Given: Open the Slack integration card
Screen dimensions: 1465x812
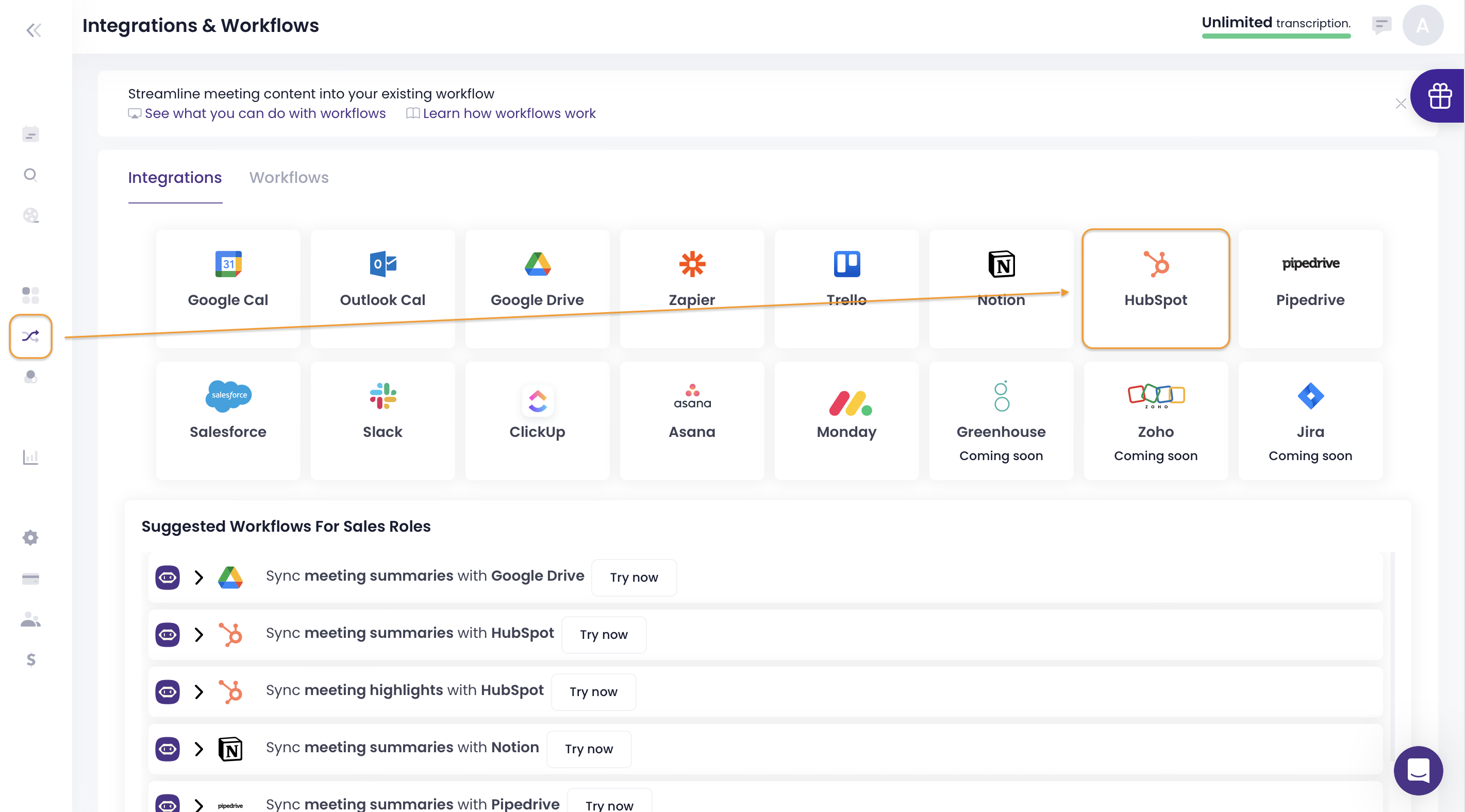Looking at the screenshot, I should [382, 420].
